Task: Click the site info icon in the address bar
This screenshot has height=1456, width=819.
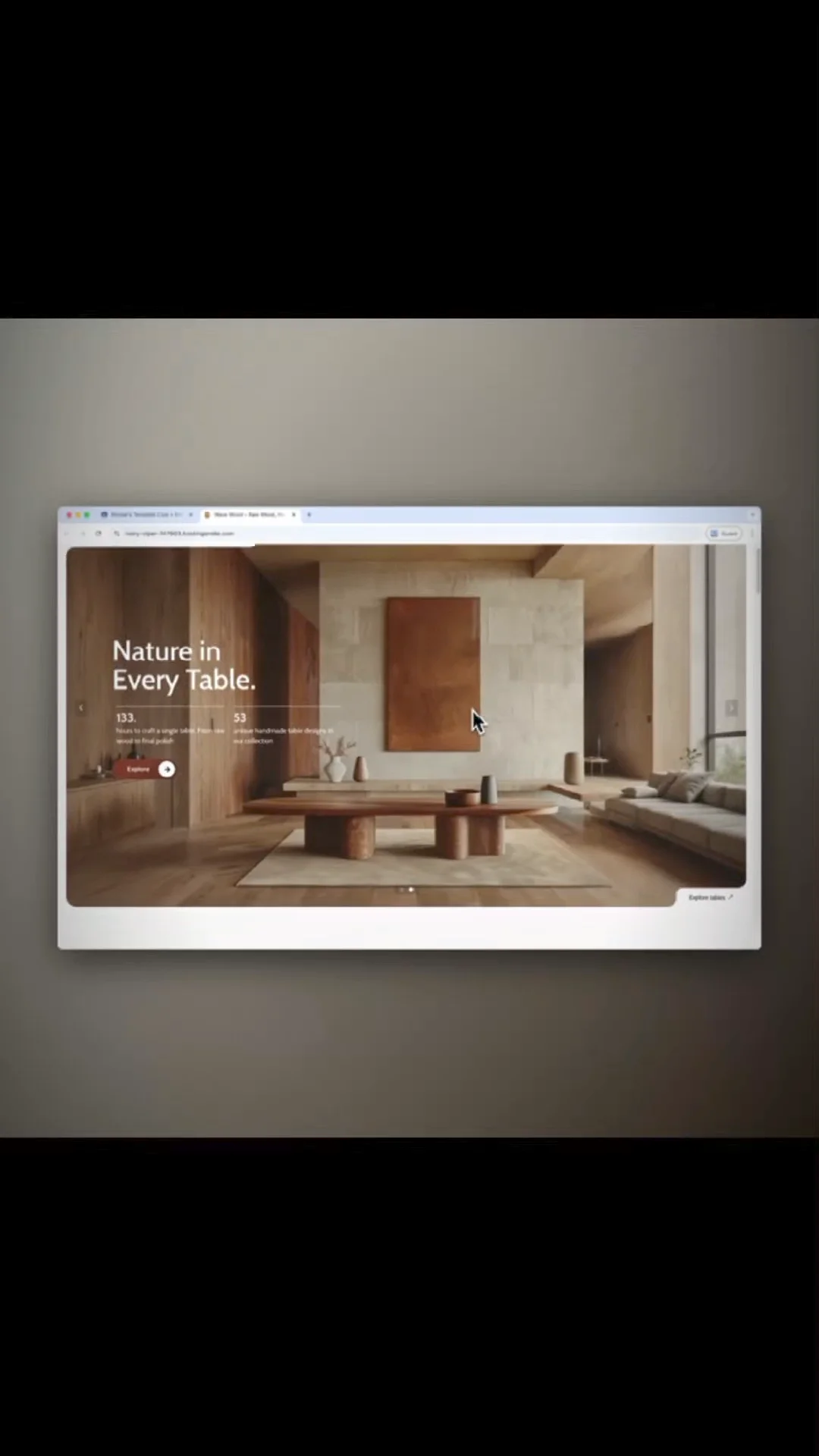Action: pyautogui.click(x=117, y=533)
